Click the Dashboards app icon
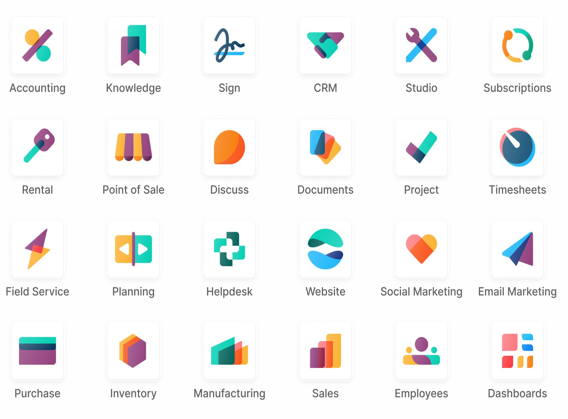This screenshot has width=568, height=419. [517, 351]
